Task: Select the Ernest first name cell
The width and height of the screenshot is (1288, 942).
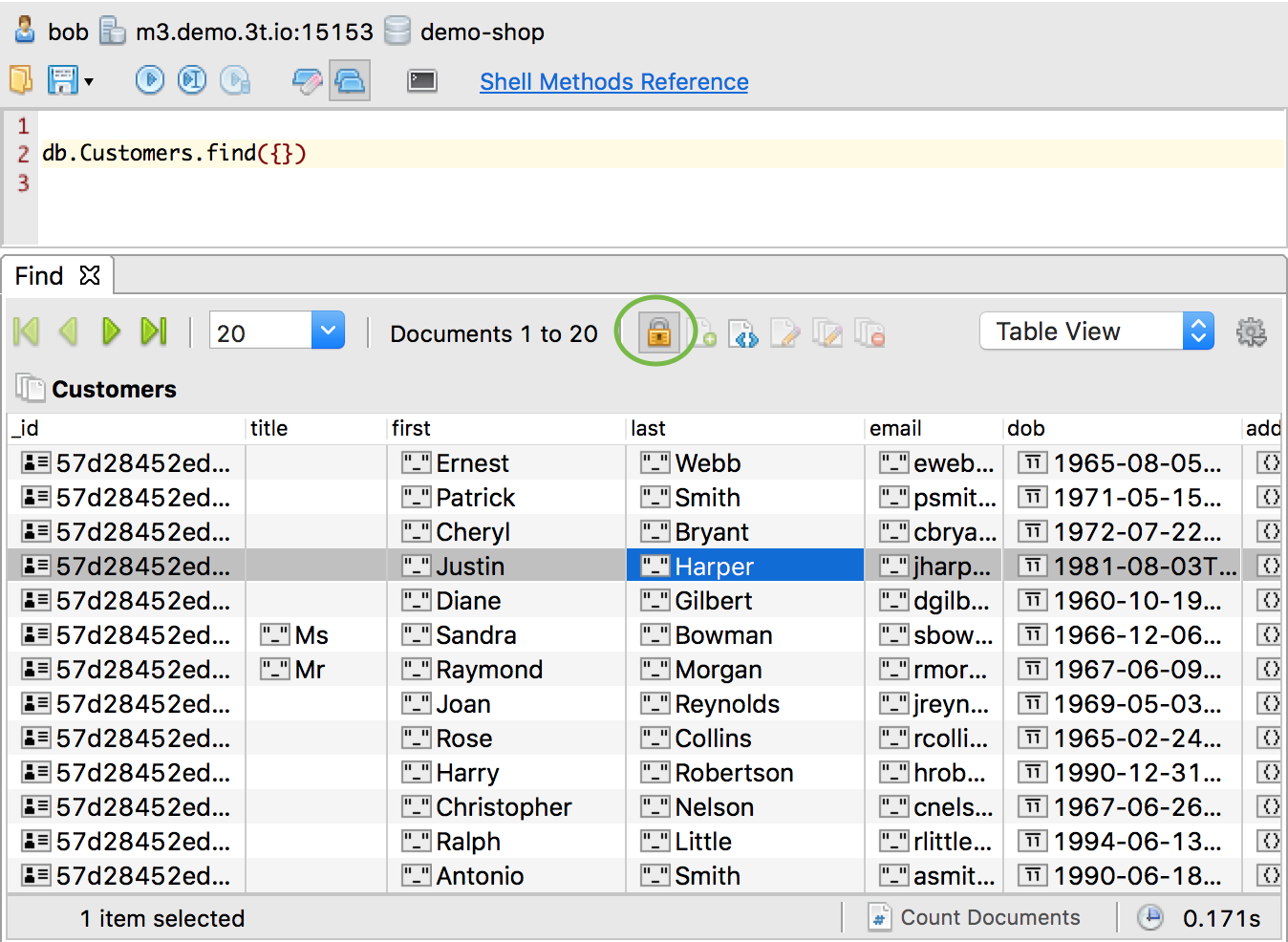Action: [x=506, y=463]
